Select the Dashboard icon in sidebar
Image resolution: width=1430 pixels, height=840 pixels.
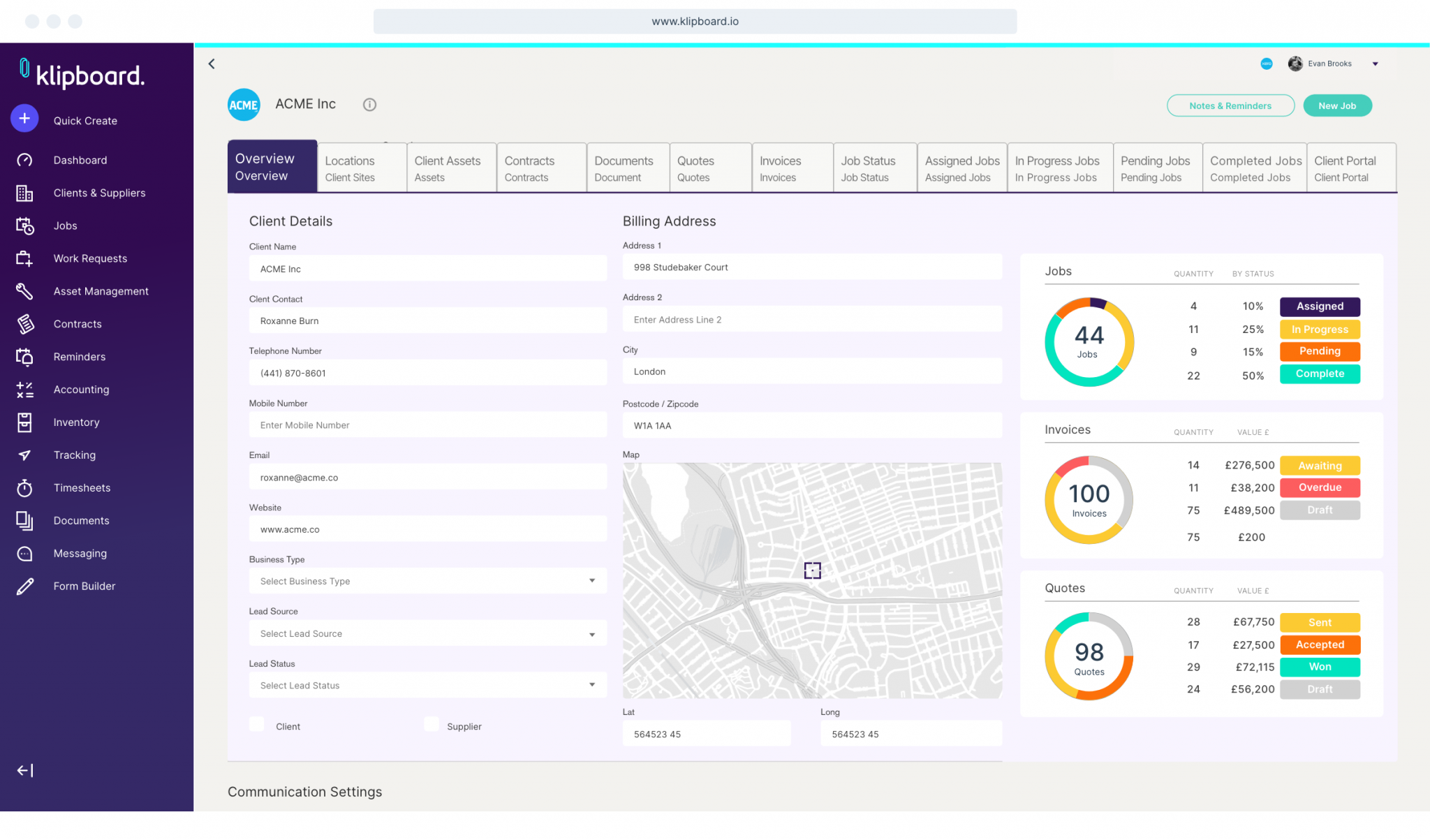(24, 160)
